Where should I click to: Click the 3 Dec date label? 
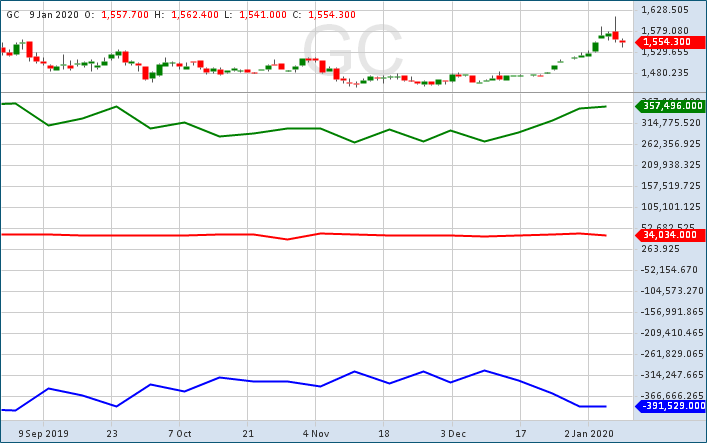pyautogui.click(x=453, y=434)
